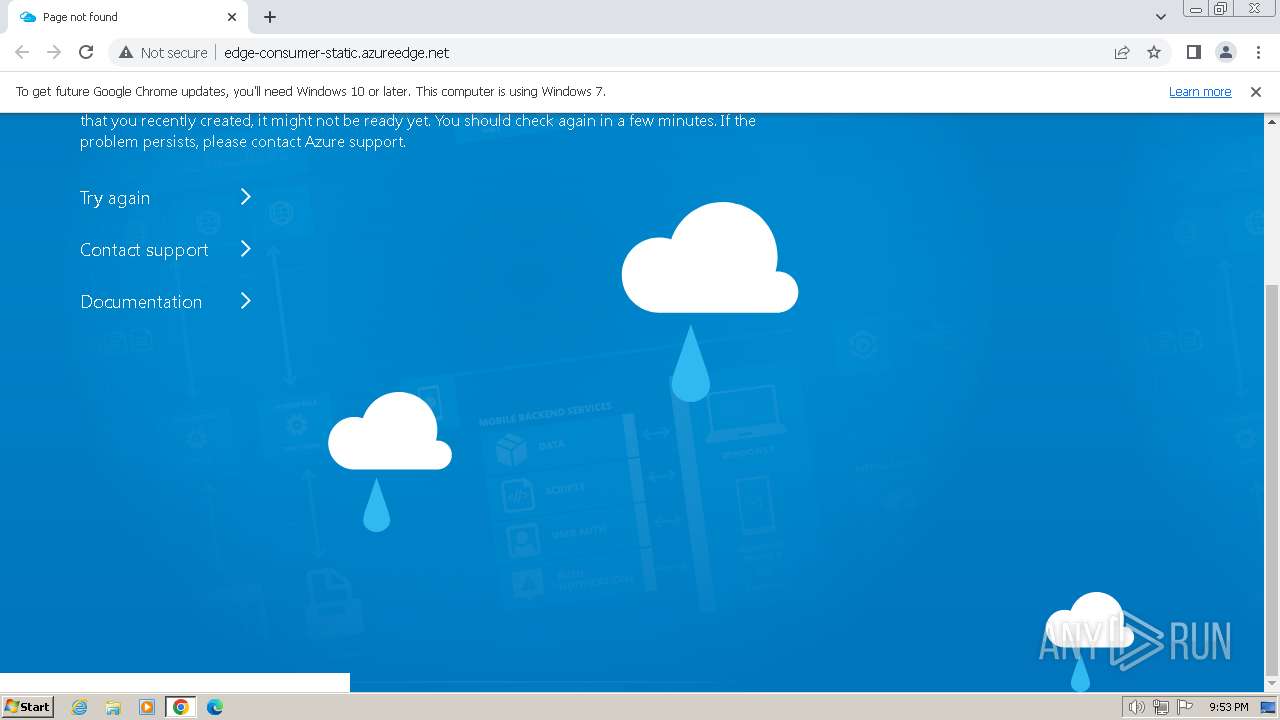Click the Show desktop button
The height and width of the screenshot is (720, 1280).
point(1269,707)
